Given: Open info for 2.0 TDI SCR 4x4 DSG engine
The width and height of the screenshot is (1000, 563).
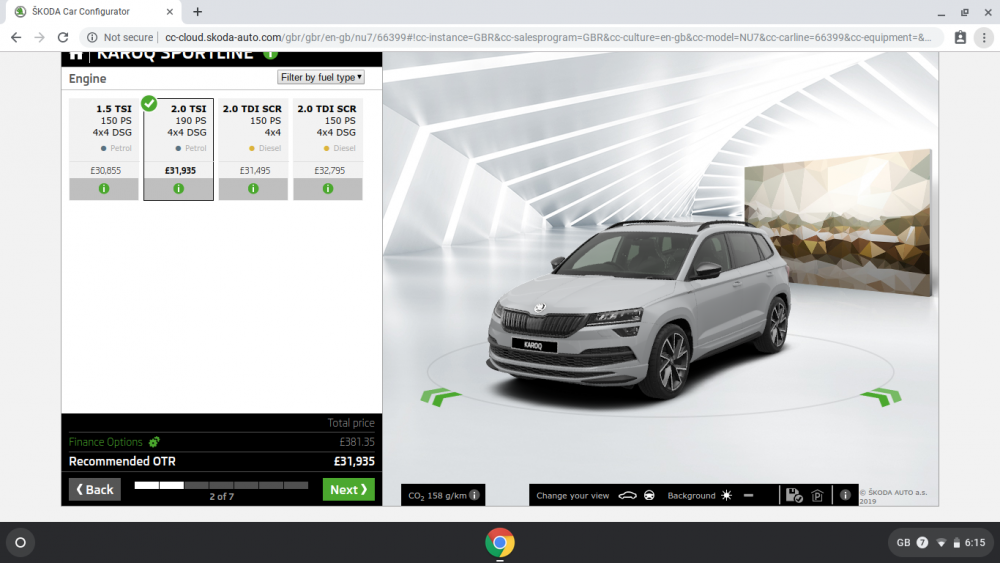Looking at the screenshot, I should pos(328,189).
